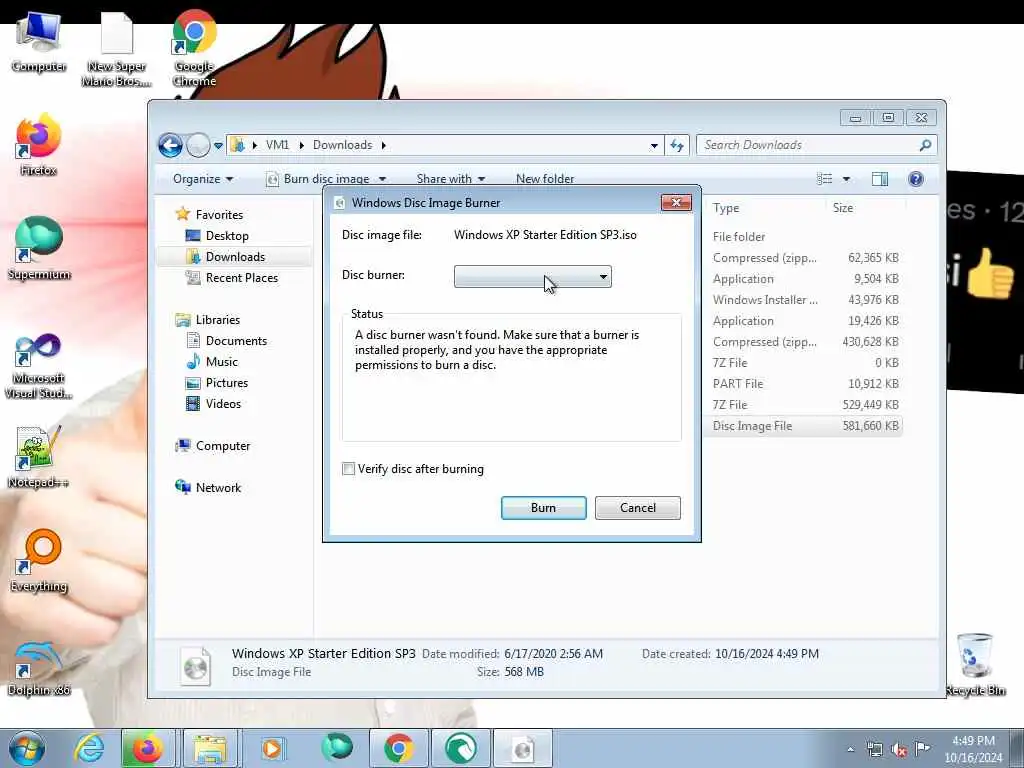Open Pictures library
The image size is (1024, 768).
click(x=227, y=383)
